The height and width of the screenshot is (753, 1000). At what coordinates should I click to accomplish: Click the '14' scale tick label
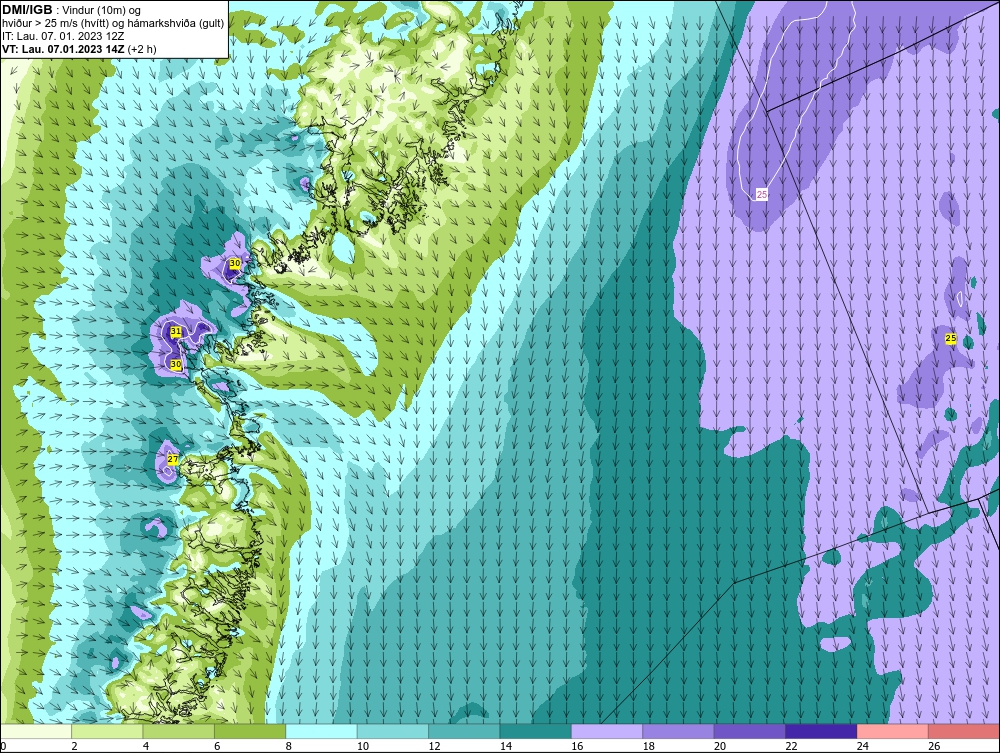click(506, 746)
